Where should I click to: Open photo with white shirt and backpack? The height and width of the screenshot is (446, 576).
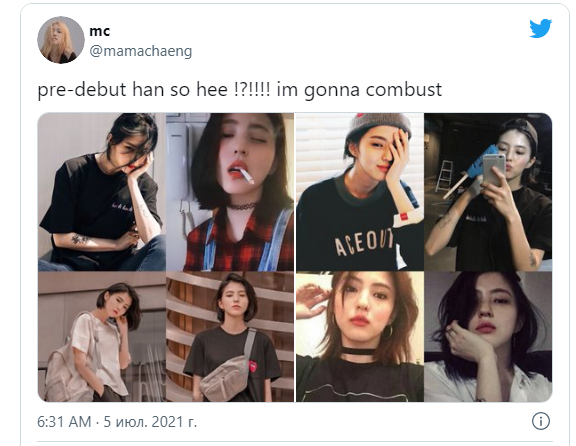point(102,337)
